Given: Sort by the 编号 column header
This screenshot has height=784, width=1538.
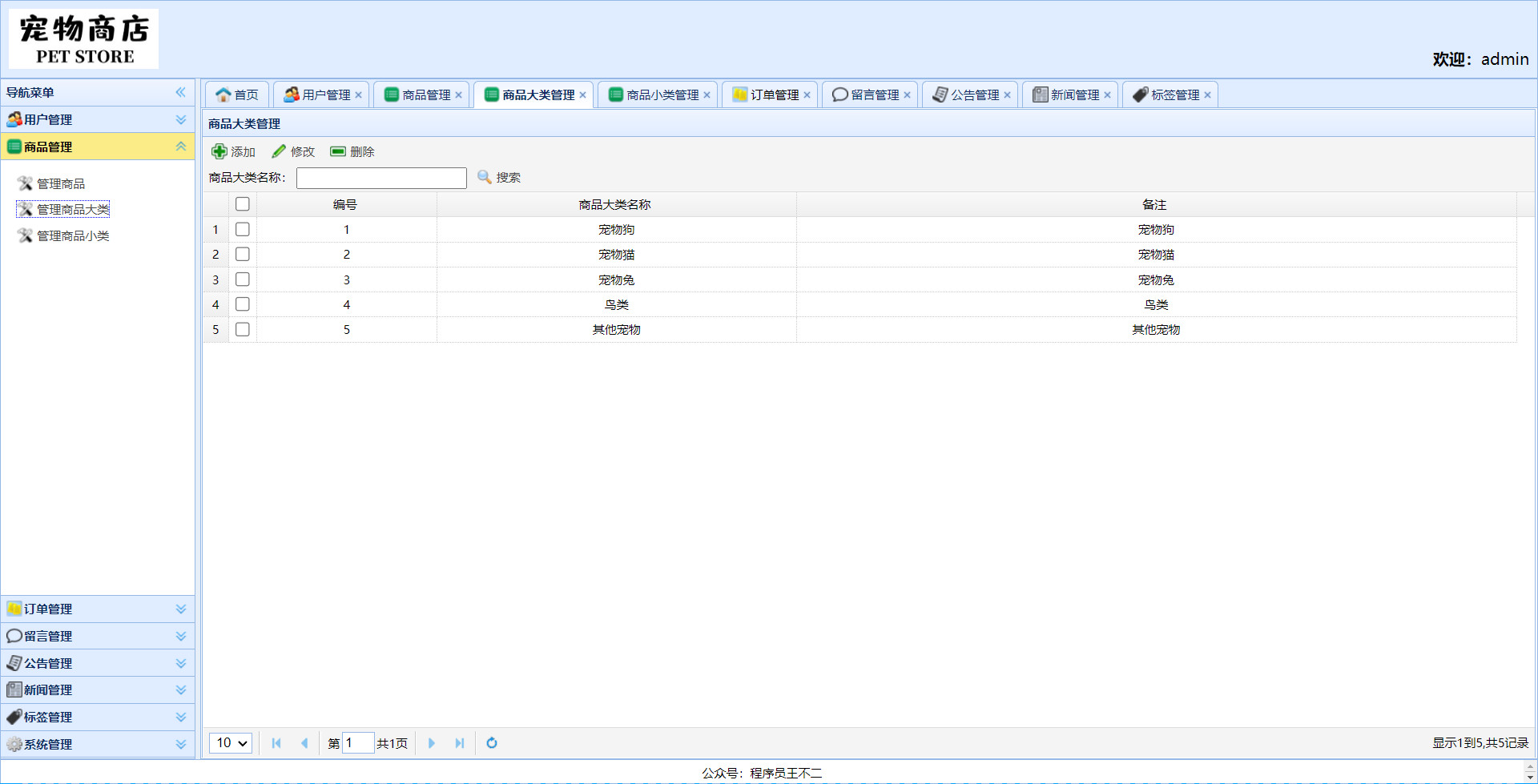Looking at the screenshot, I should click(346, 204).
